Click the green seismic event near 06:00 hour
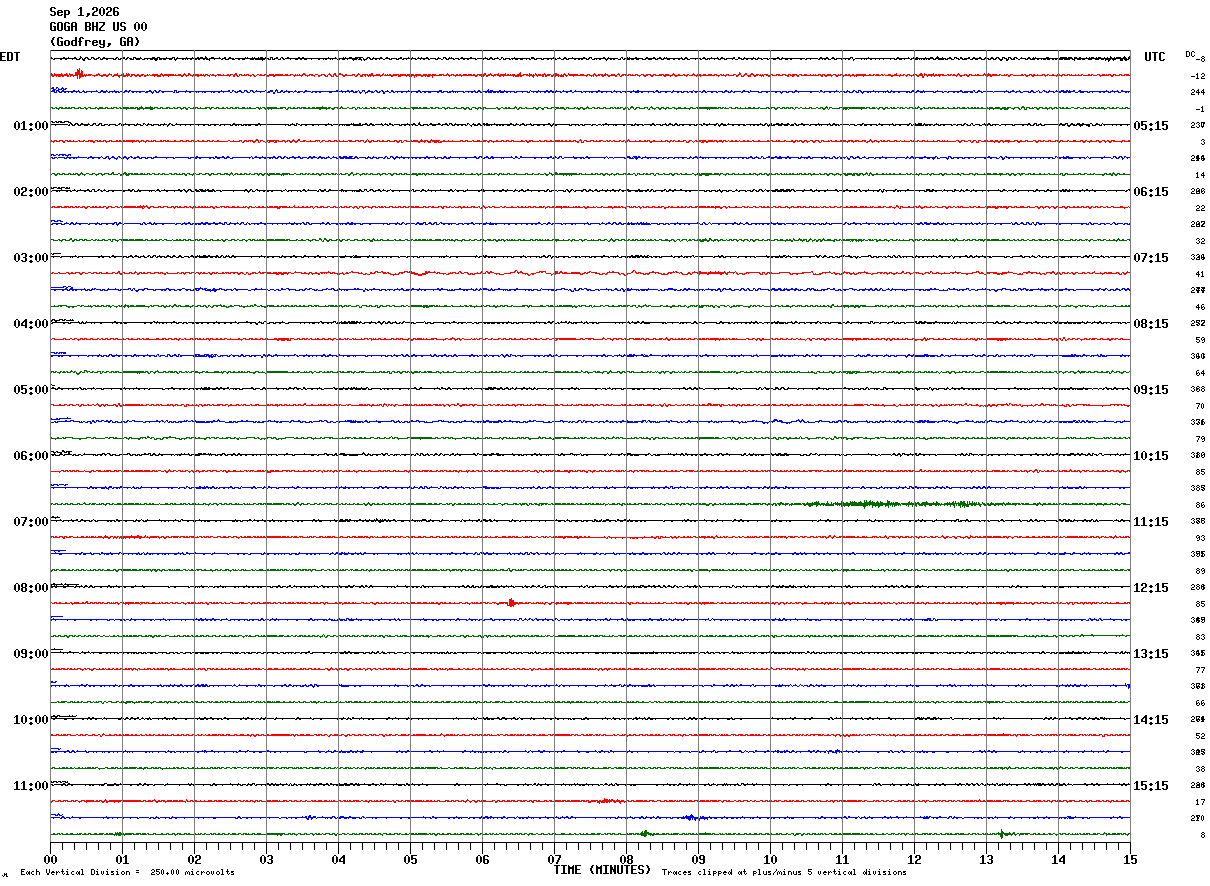Viewport: 1210px width, 886px height. pyautogui.click(x=895, y=504)
